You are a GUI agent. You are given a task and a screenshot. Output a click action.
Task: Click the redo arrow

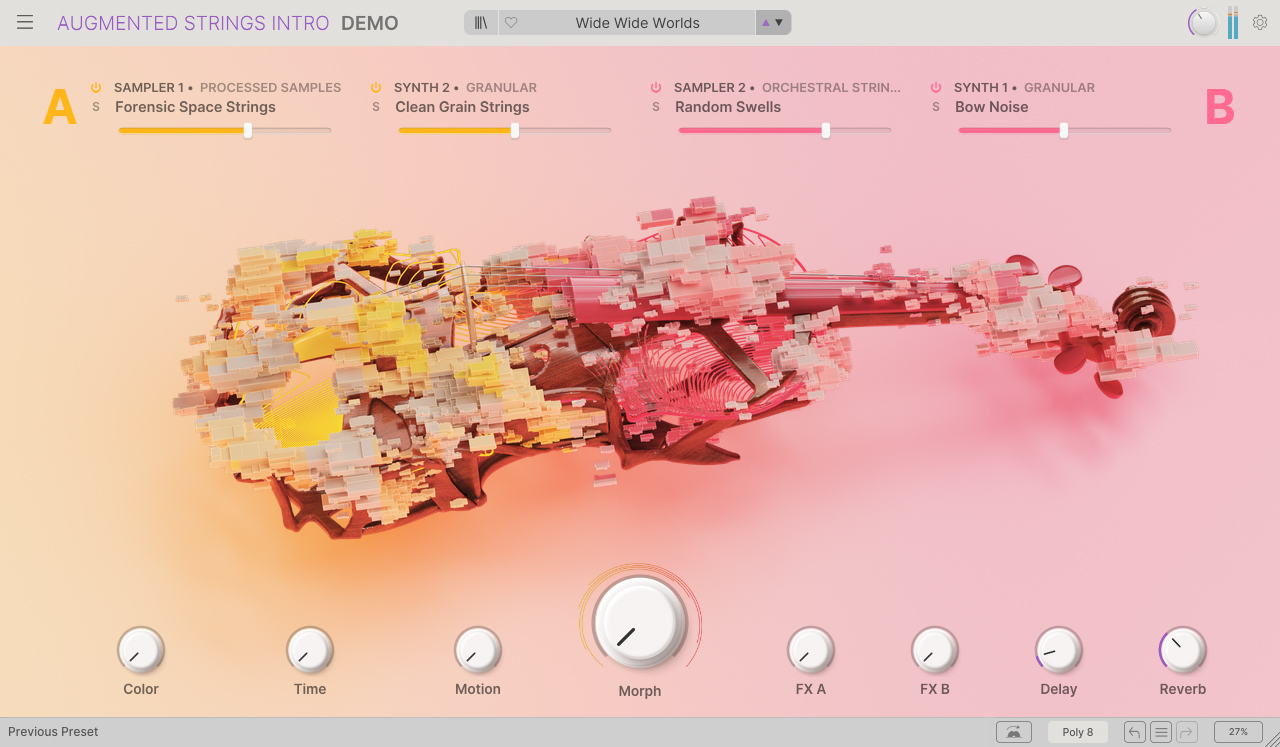click(1186, 732)
